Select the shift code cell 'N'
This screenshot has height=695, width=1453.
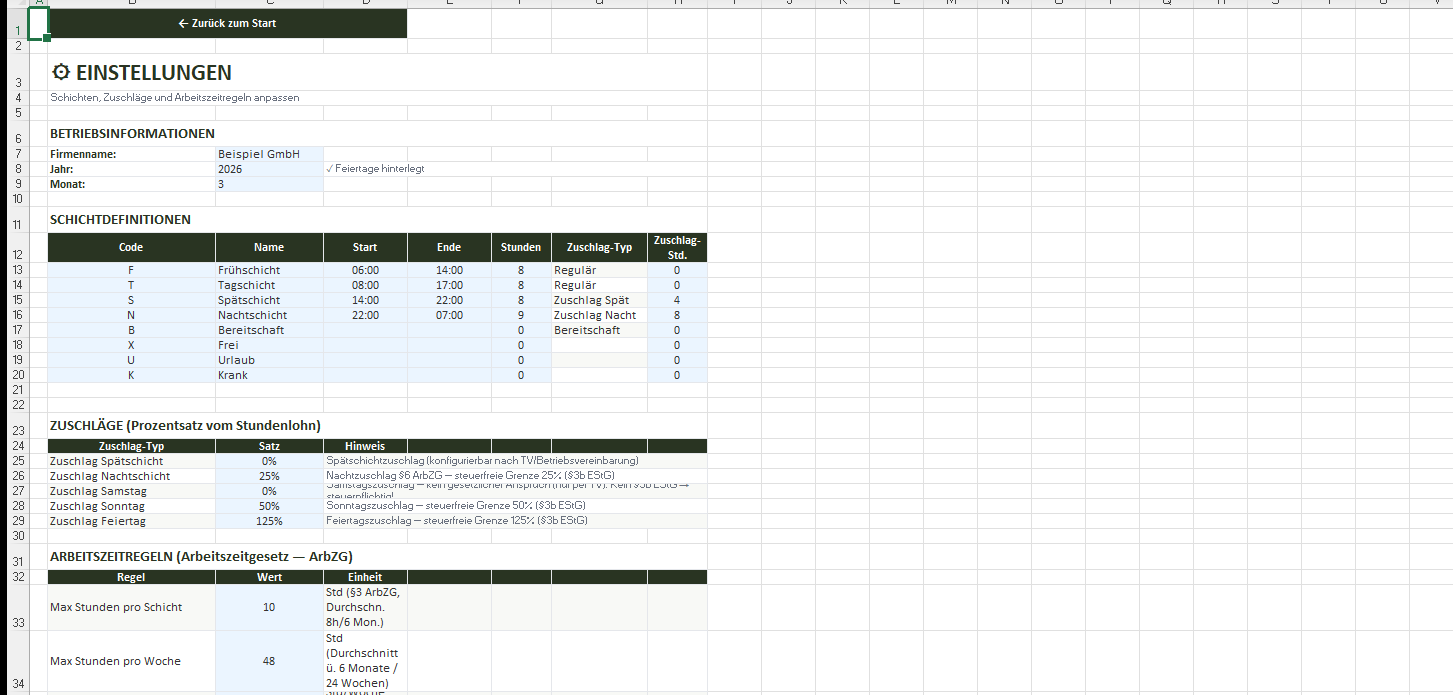(131, 315)
